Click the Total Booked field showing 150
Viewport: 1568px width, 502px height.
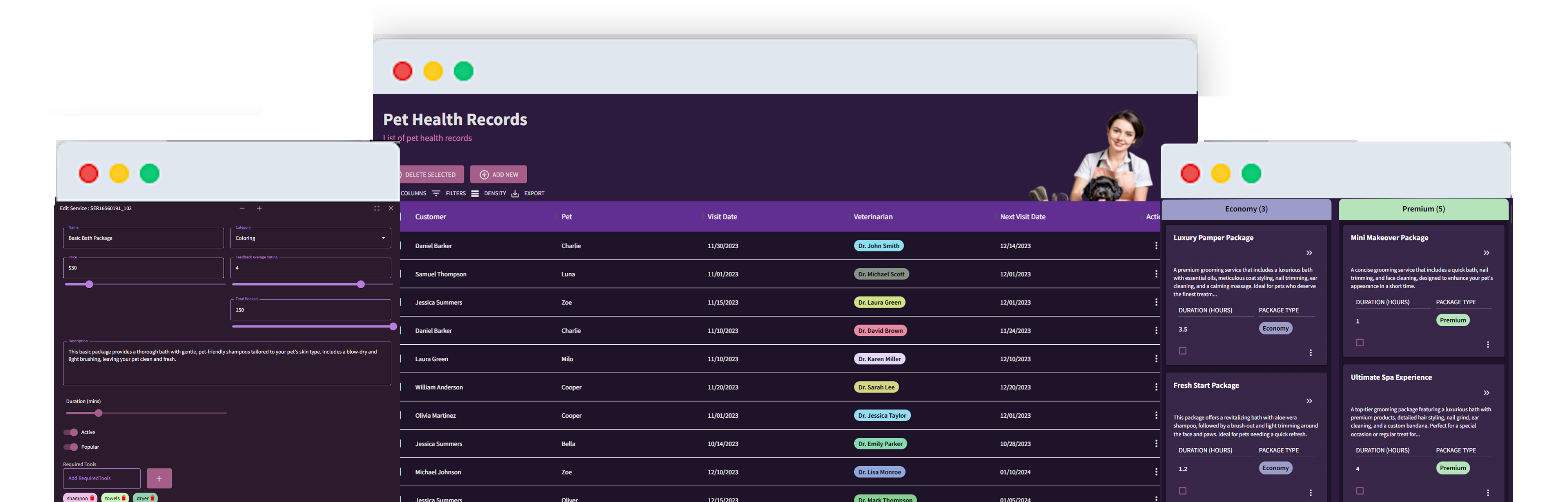coord(310,310)
